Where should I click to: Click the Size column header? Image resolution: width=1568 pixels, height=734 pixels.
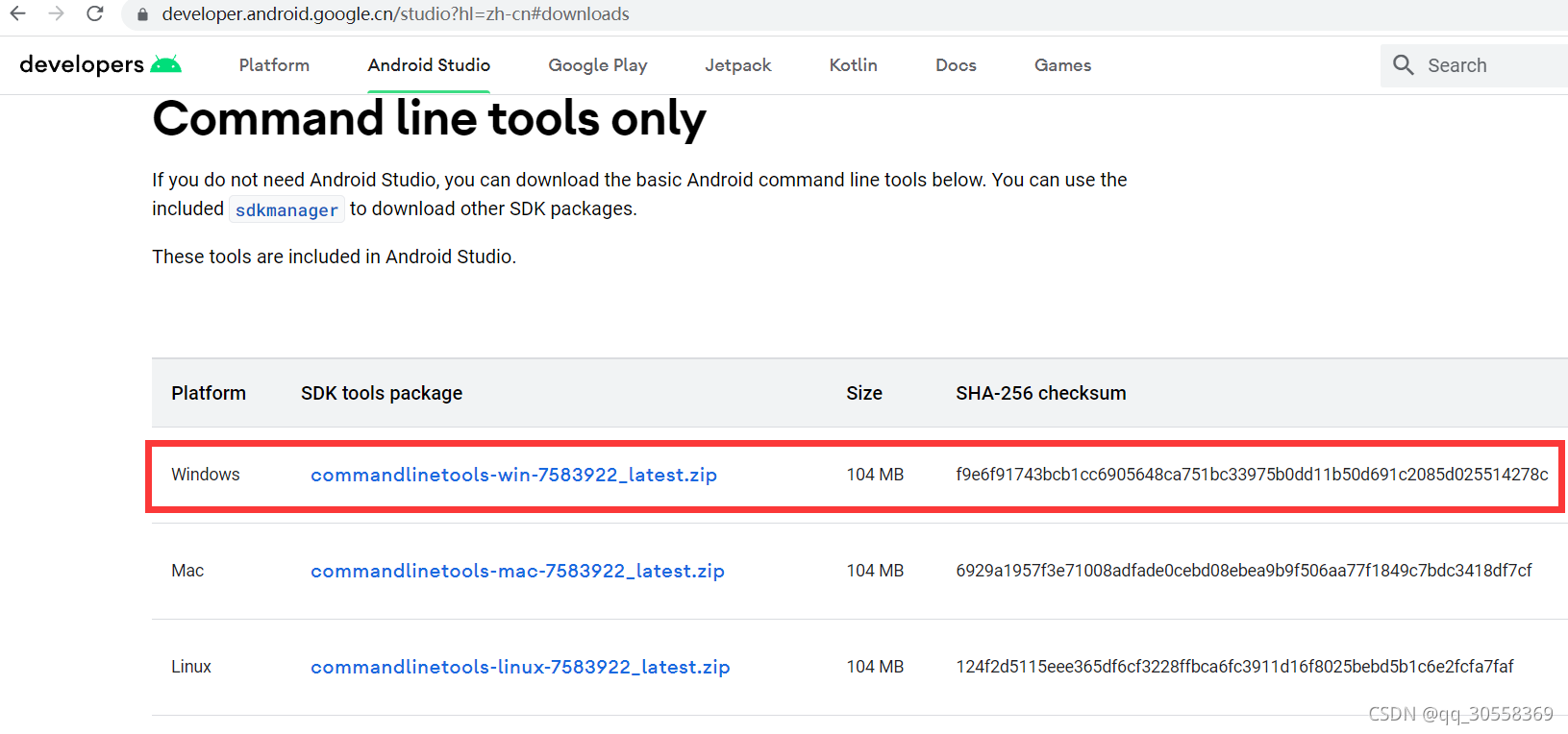(864, 393)
